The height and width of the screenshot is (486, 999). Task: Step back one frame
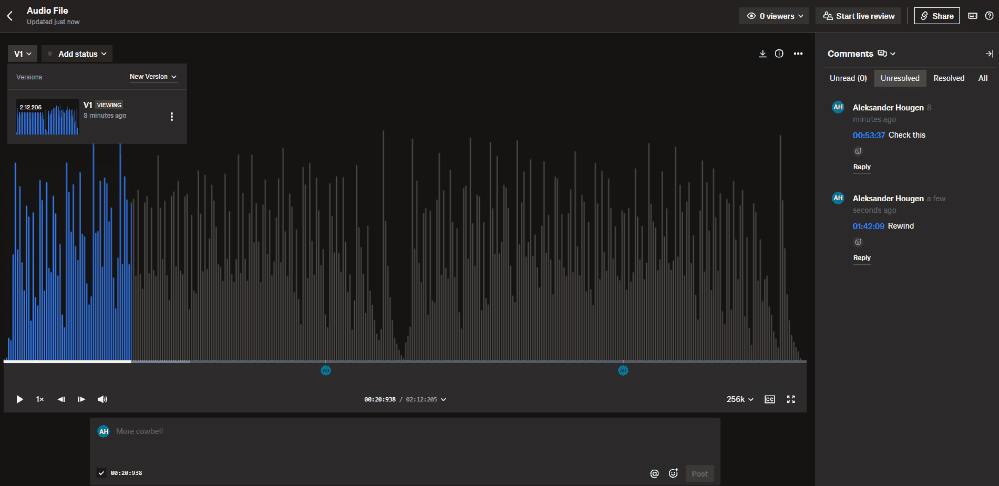click(x=61, y=399)
